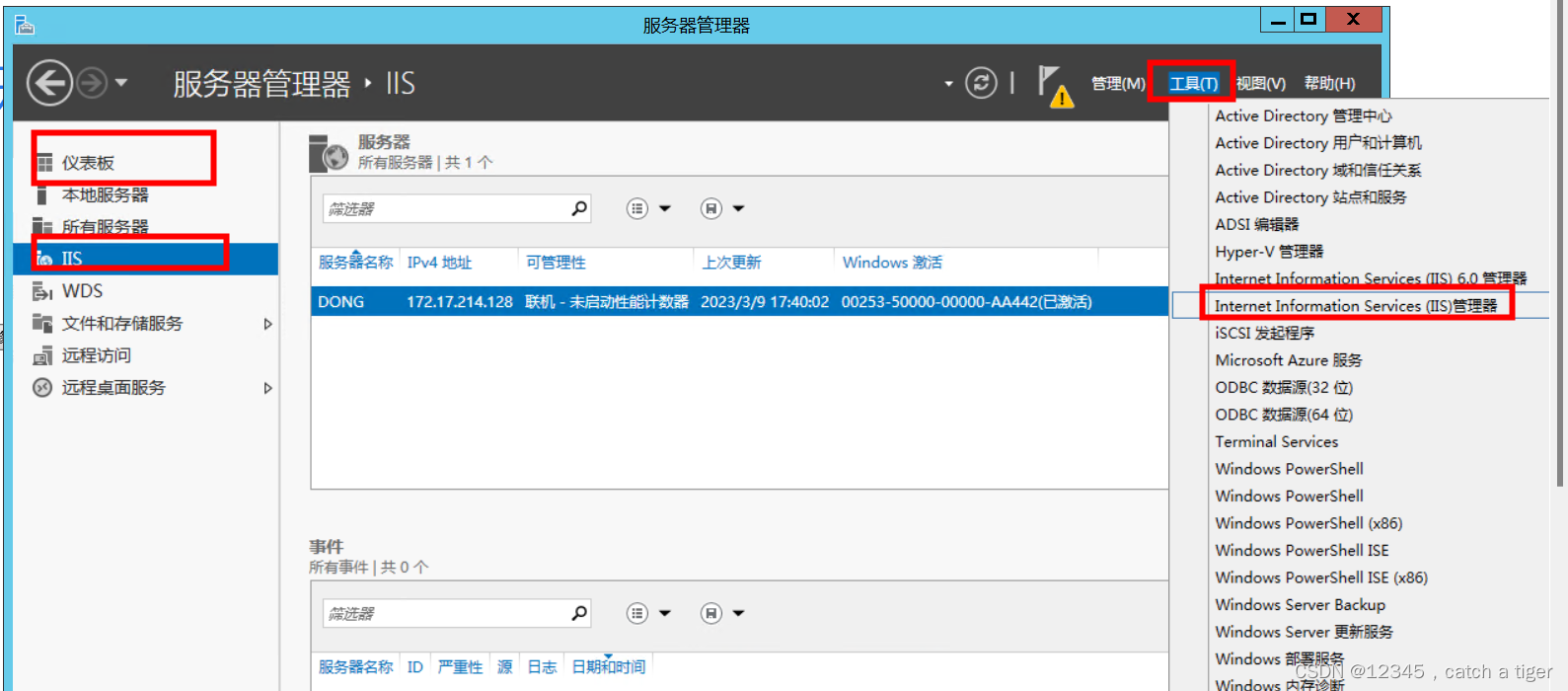This screenshot has width=1568, height=691.
Task: Click servers save query button
Action: click(x=710, y=208)
